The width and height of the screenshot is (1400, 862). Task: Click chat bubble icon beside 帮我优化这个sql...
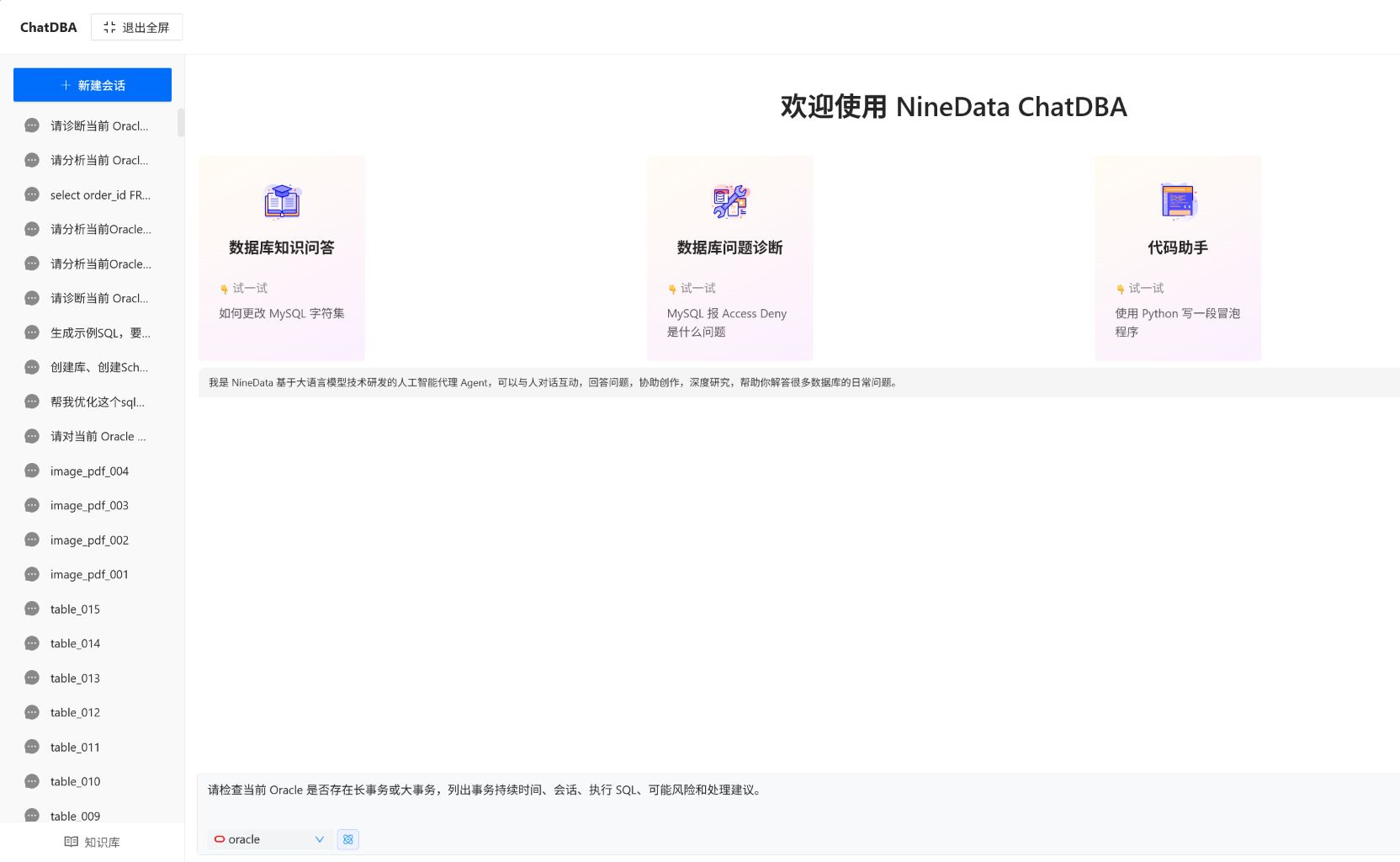click(x=32, y=402)
